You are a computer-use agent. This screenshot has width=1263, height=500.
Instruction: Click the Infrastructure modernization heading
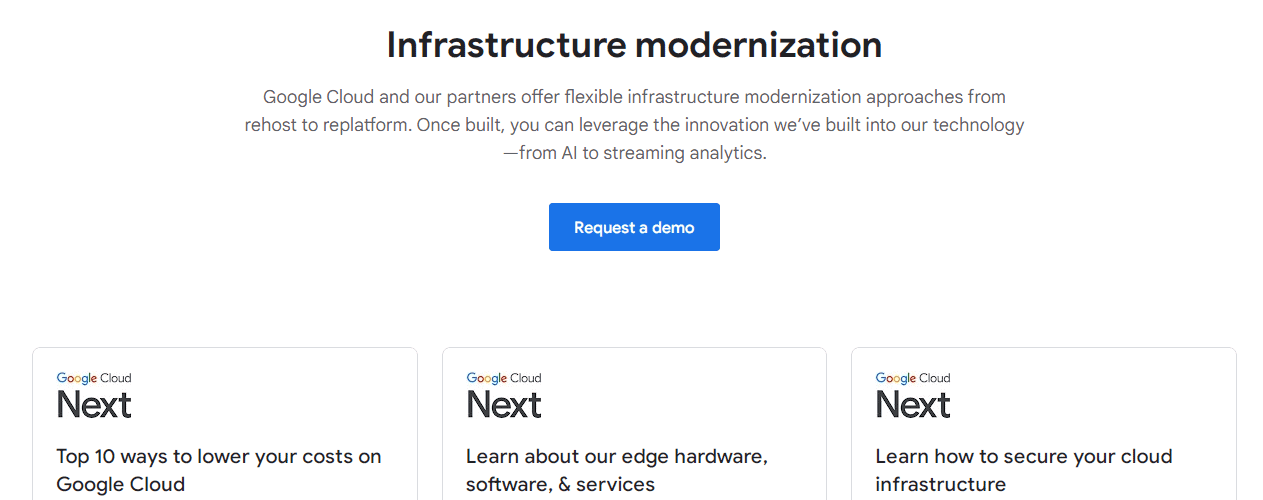(x=634, y=45)
